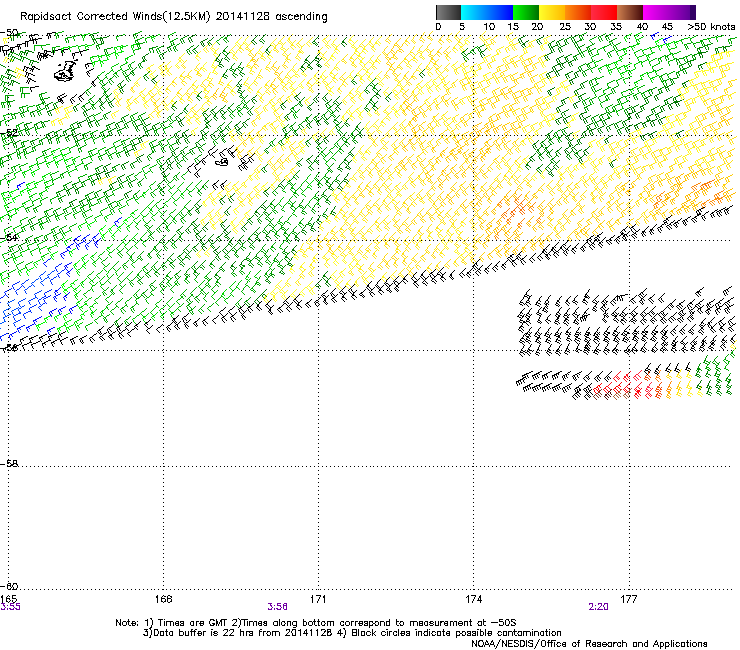The height and width of the screenshot is (650, 740).
Task: Click the blue wind barbs near 165E 55S
Action: pyautogui.click(x=33, y=302)
